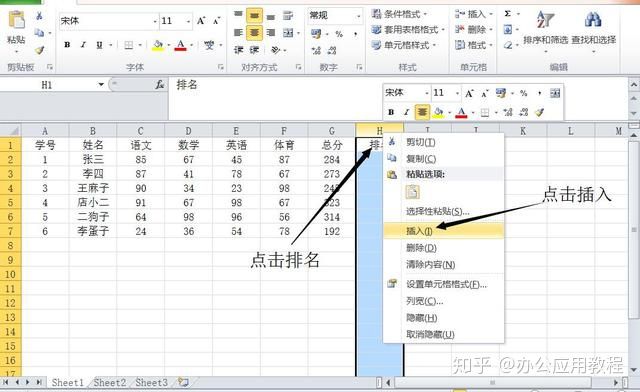
Task: Choose Column Width (列宽) from context menu
Action: pyautogui.click(x=444, y=301)
